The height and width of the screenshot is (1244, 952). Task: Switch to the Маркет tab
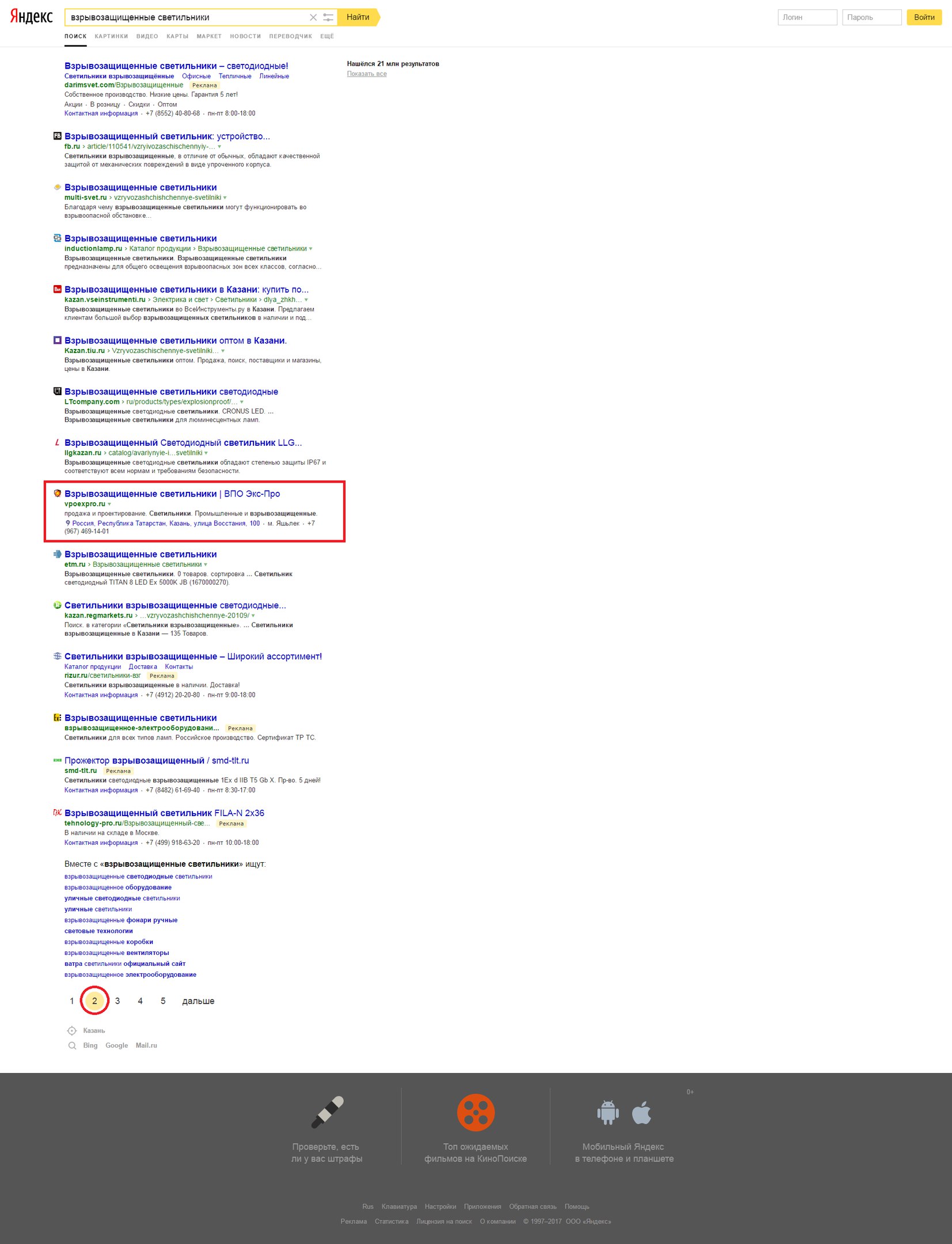209,36
